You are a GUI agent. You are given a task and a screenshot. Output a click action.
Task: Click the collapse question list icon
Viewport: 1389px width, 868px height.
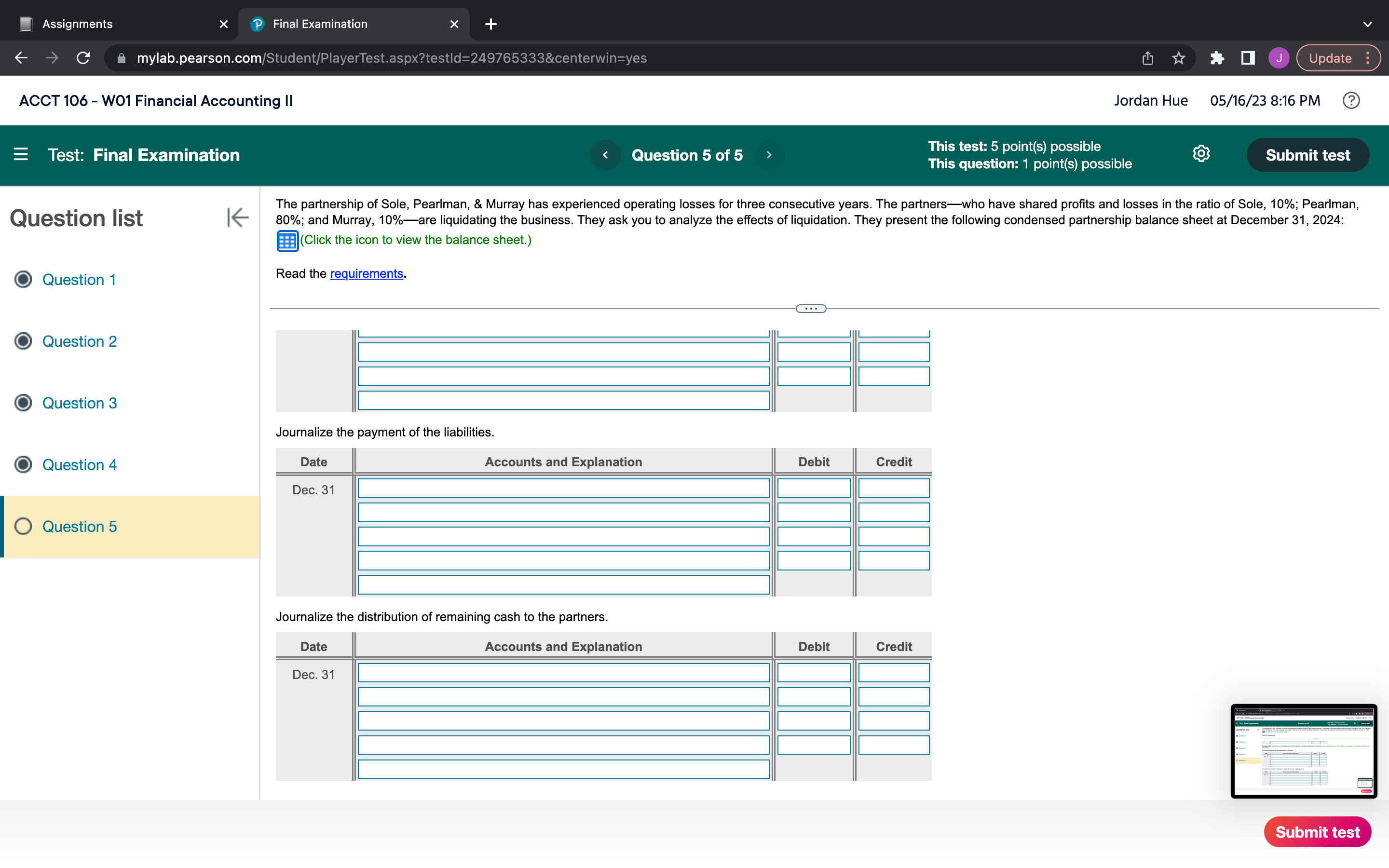pyautogui.click(x=236, y=217)
